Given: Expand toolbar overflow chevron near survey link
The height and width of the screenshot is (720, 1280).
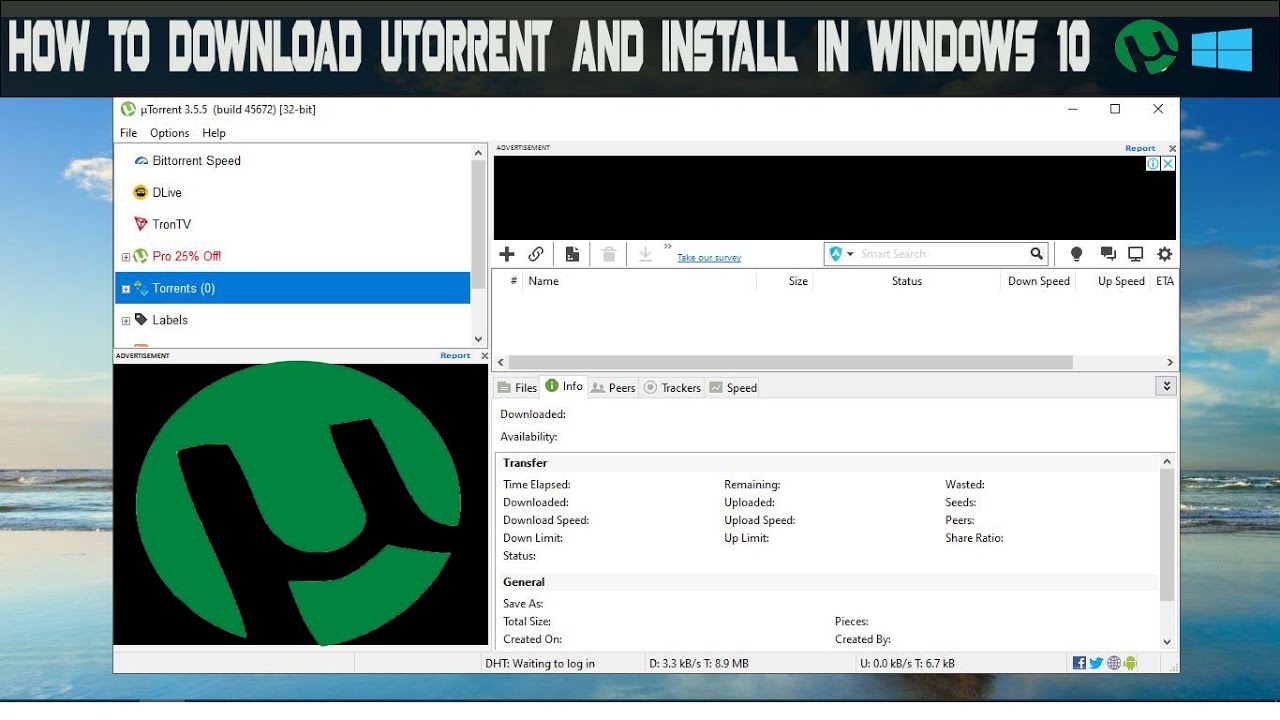Looking at the screenshot, I should coord(668,246).
